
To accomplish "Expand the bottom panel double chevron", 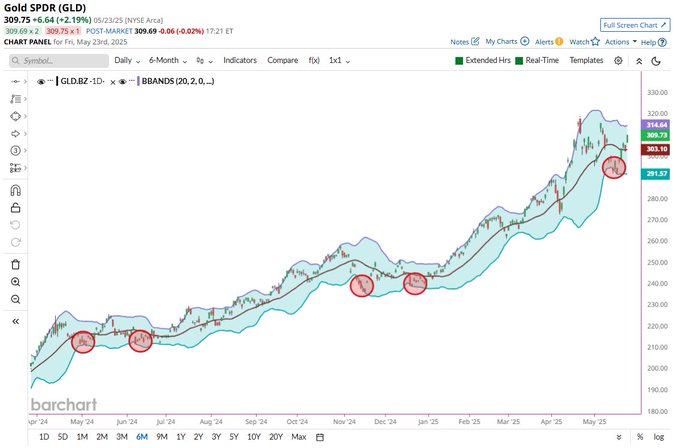I will click(619, 437).
